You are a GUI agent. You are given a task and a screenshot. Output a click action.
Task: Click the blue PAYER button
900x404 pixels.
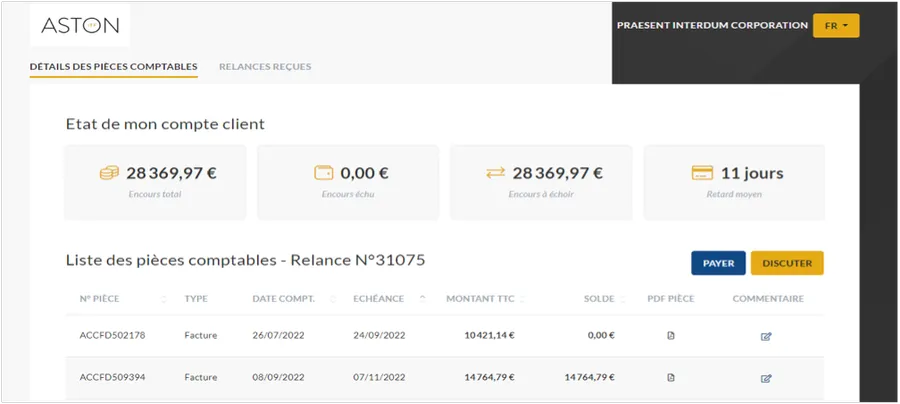click(718, 263)
